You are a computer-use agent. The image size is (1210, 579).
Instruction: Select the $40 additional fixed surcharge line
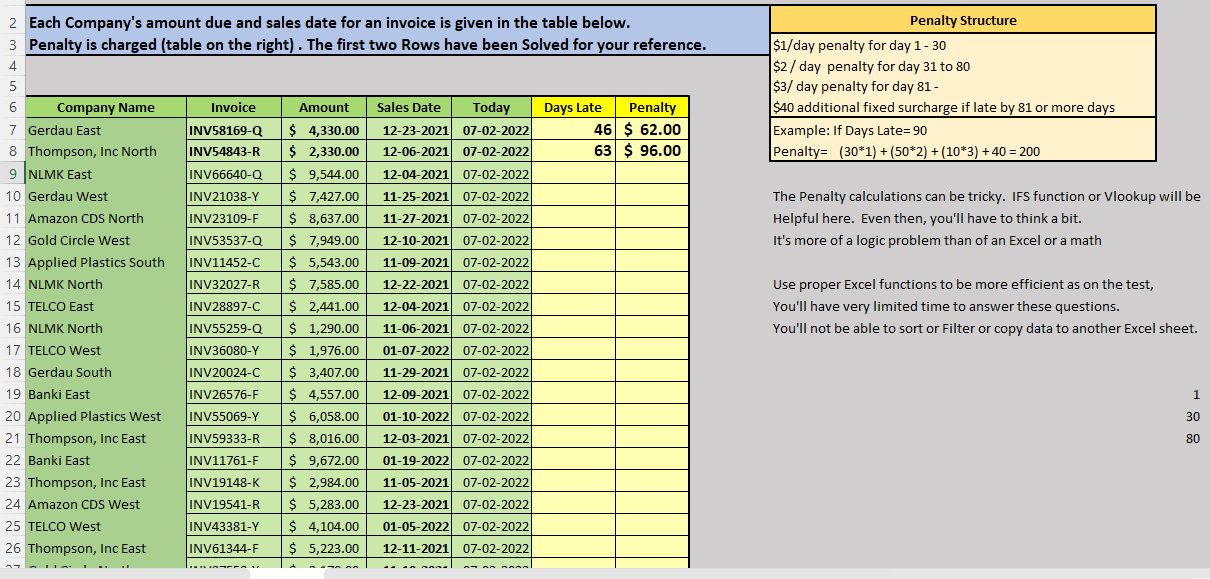tap(944, 107)
